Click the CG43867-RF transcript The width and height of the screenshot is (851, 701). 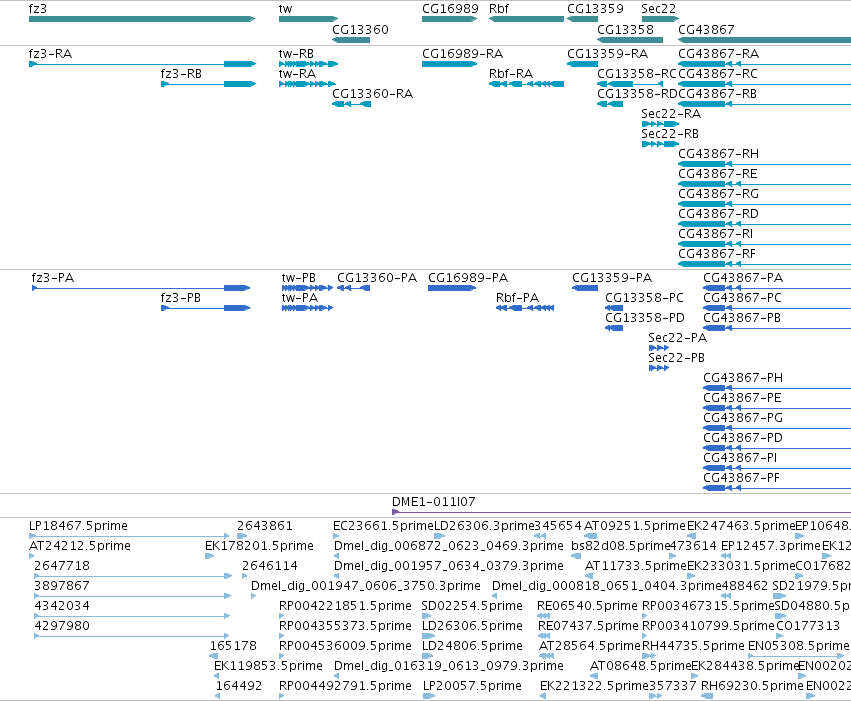pos(764,264)
